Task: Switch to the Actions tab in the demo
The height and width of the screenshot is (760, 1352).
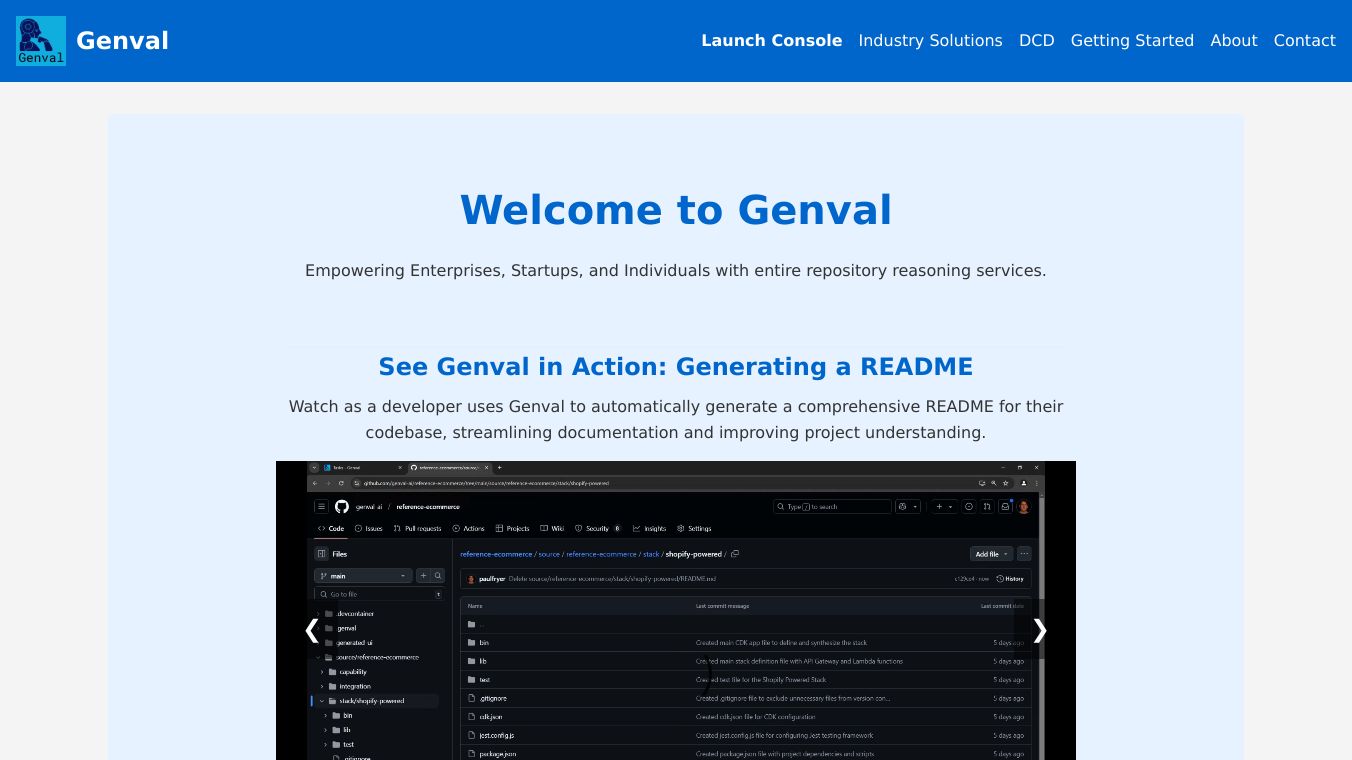Action: pyautogui.click(x=468, y=529)
